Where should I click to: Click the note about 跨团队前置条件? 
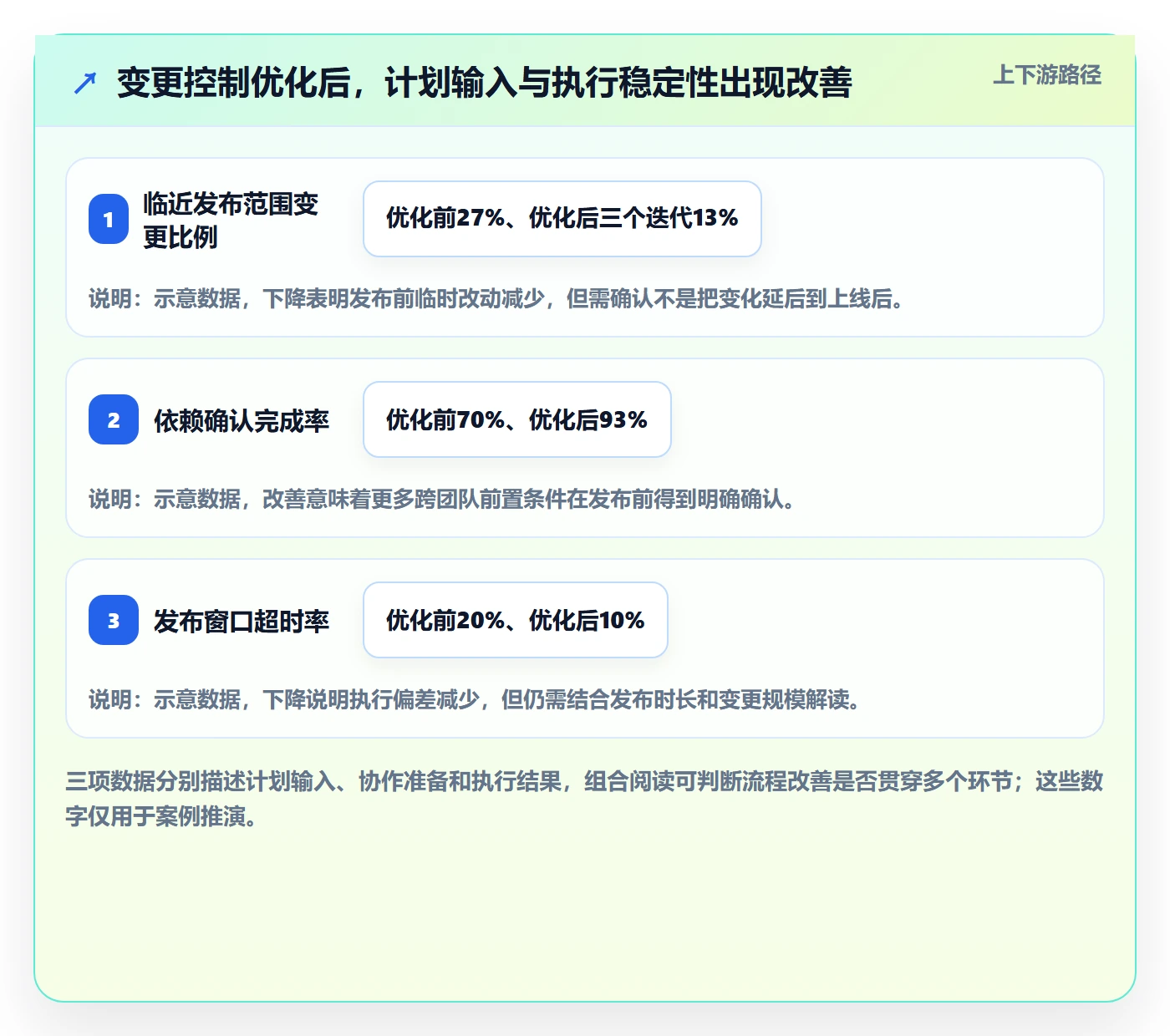click(442, 500)
